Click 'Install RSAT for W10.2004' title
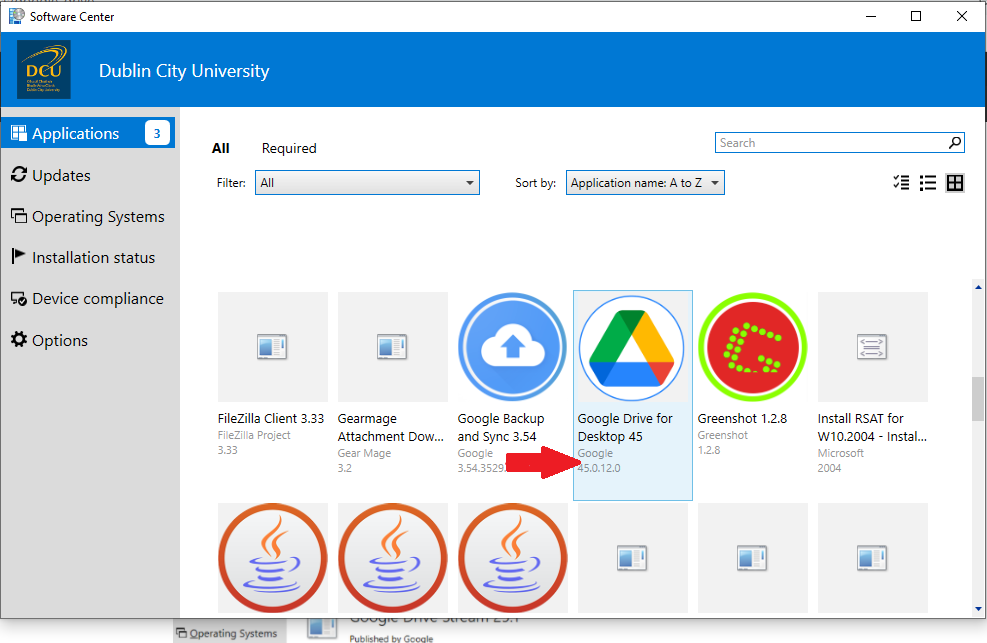This screenshot has height=643, width=987. point(872,427)
